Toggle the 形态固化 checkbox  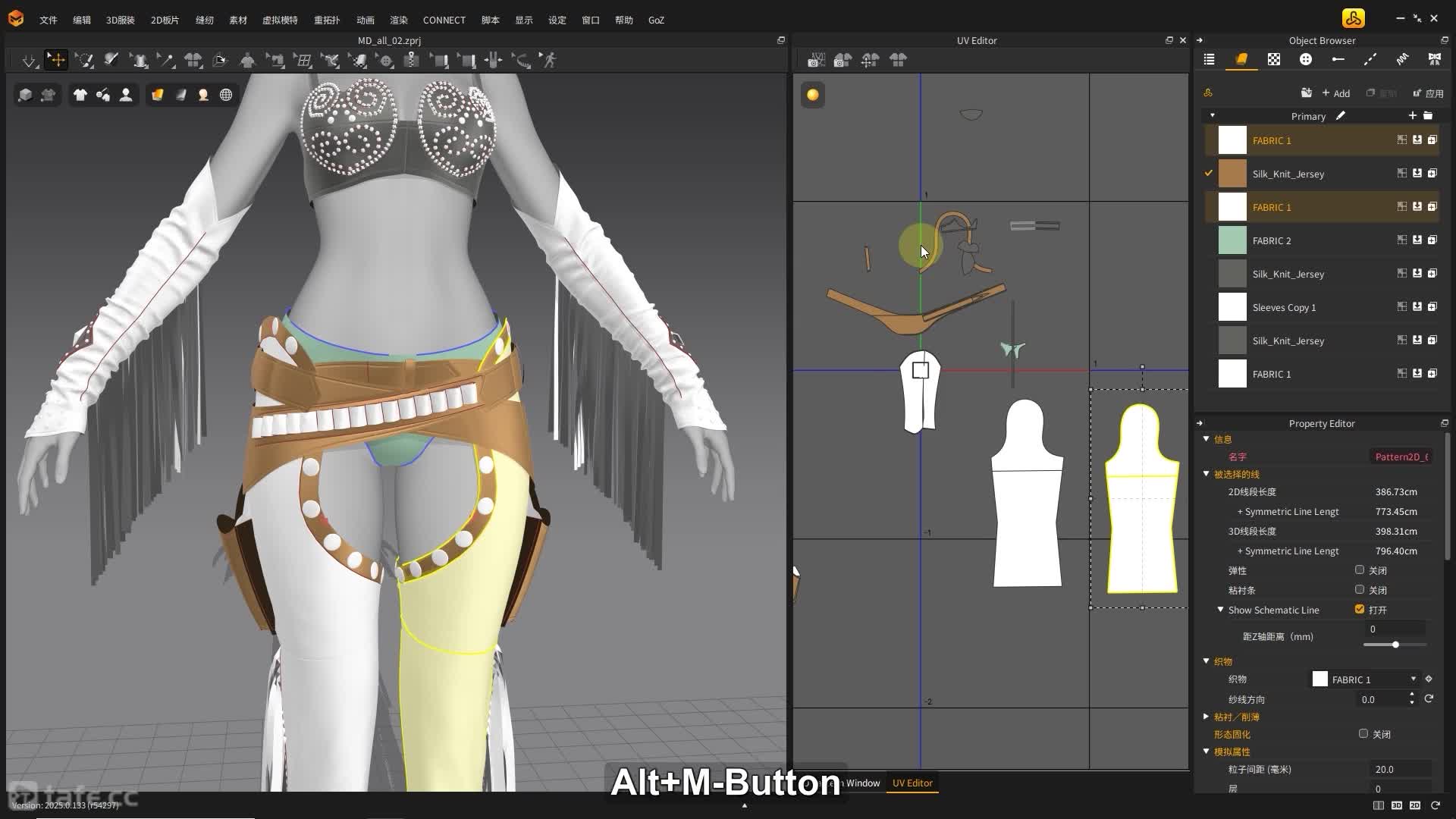tap(1363, 734)
